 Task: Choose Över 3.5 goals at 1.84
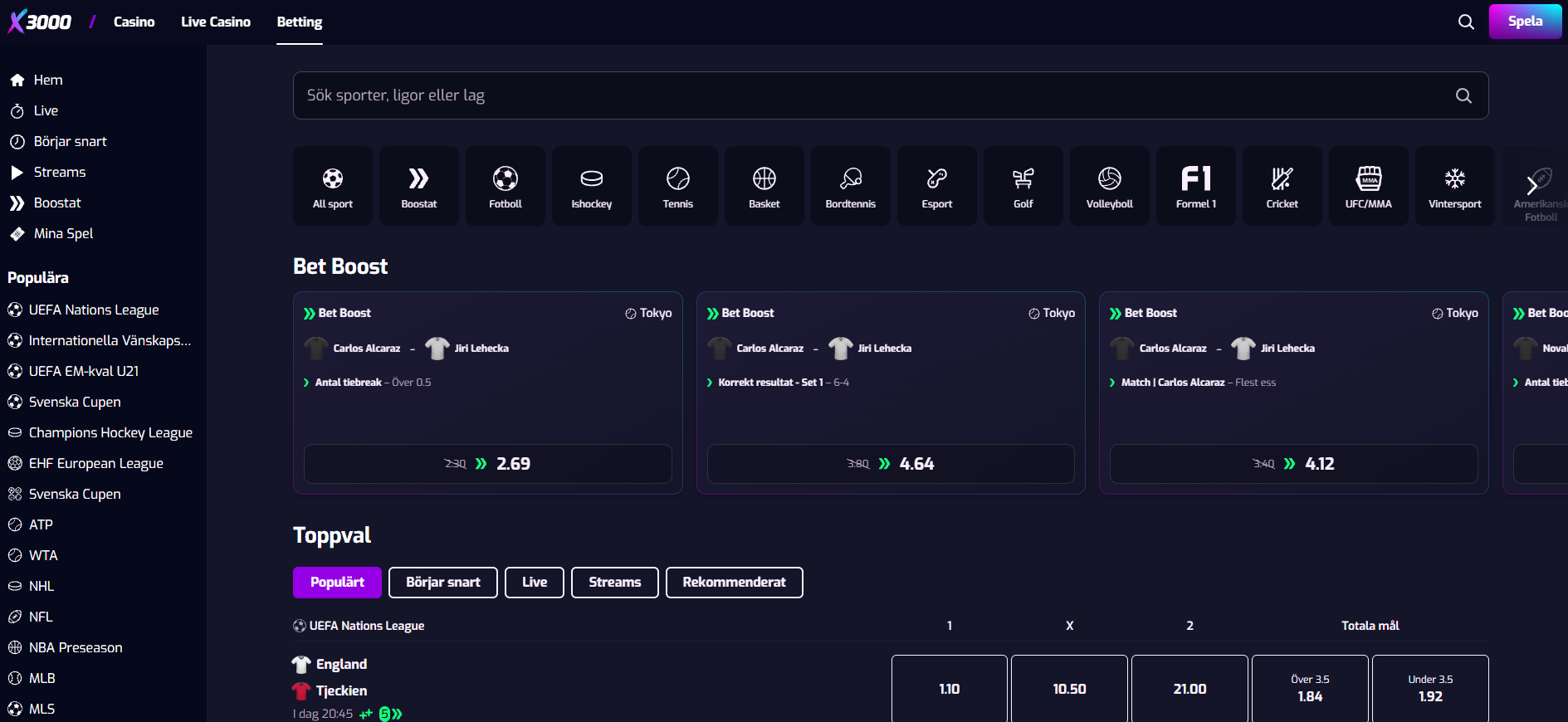tap(1311, 689)
